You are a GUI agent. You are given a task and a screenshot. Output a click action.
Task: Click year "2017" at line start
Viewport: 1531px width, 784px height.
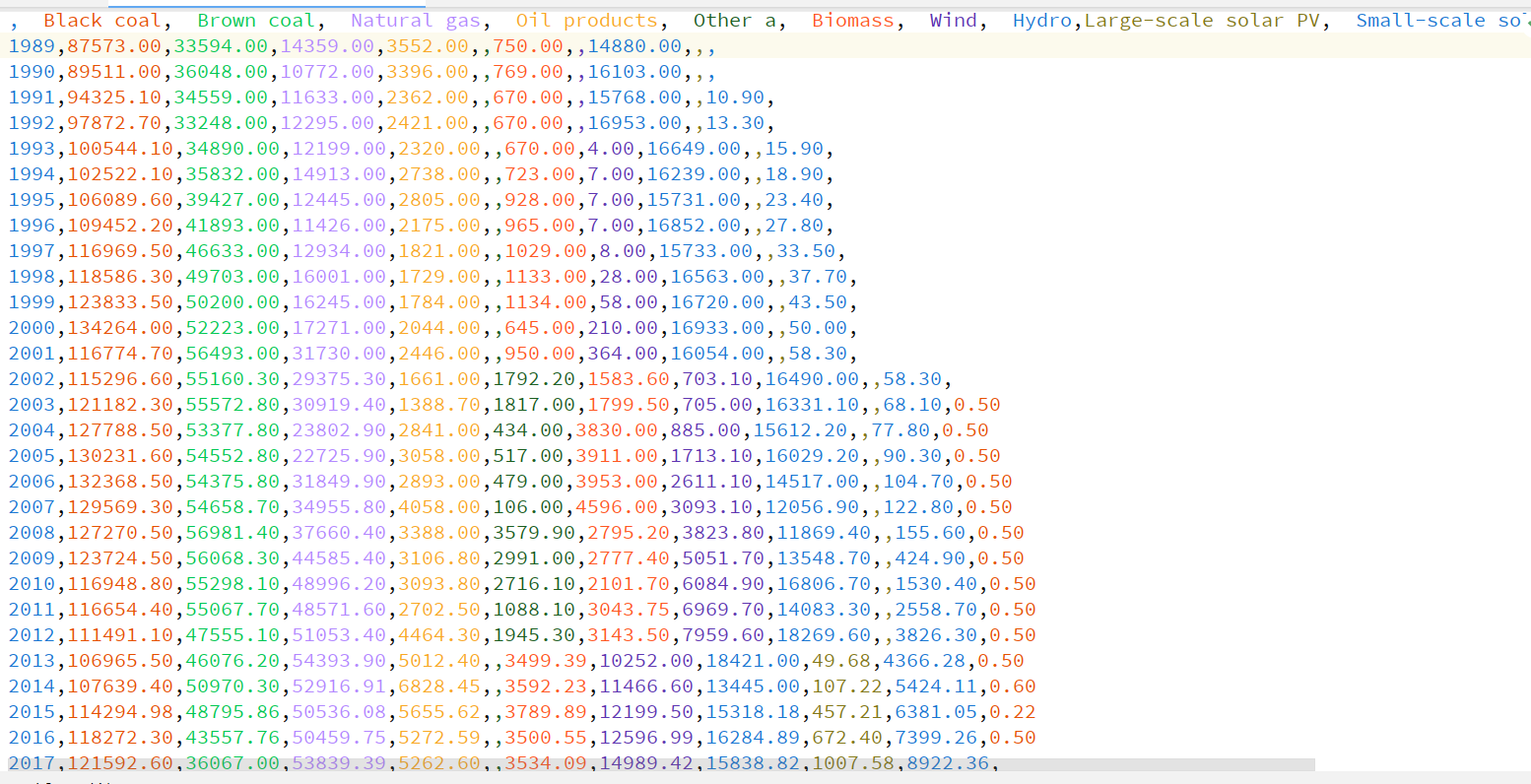click(32, 763)
